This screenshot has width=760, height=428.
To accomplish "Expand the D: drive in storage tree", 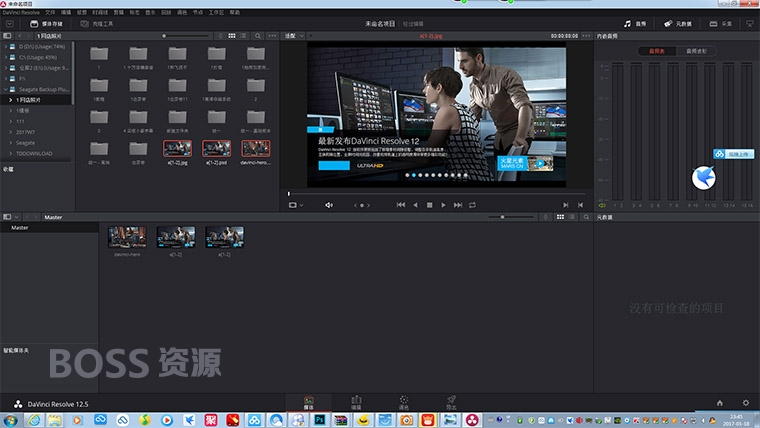I will click(6, 47).
